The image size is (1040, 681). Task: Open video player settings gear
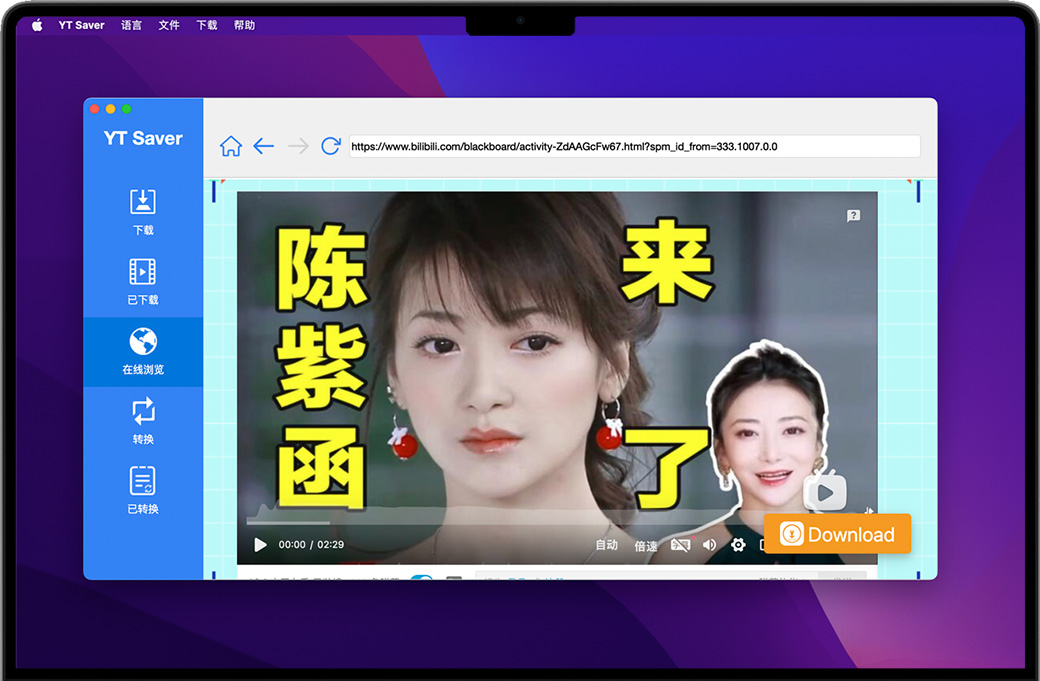pyautogui.click(x=738, y=545)
